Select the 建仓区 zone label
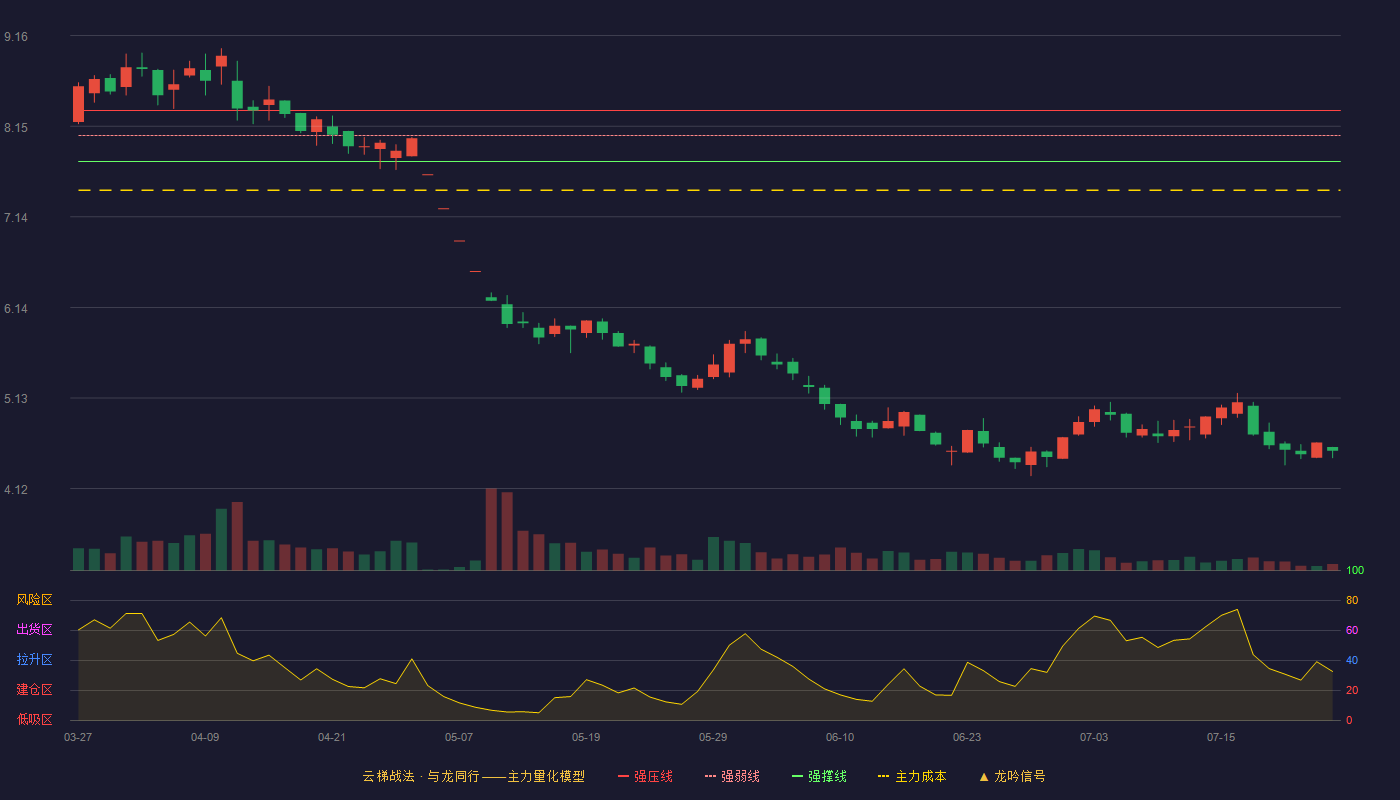Screen dimensions: 1400x800 coord(34,690)
